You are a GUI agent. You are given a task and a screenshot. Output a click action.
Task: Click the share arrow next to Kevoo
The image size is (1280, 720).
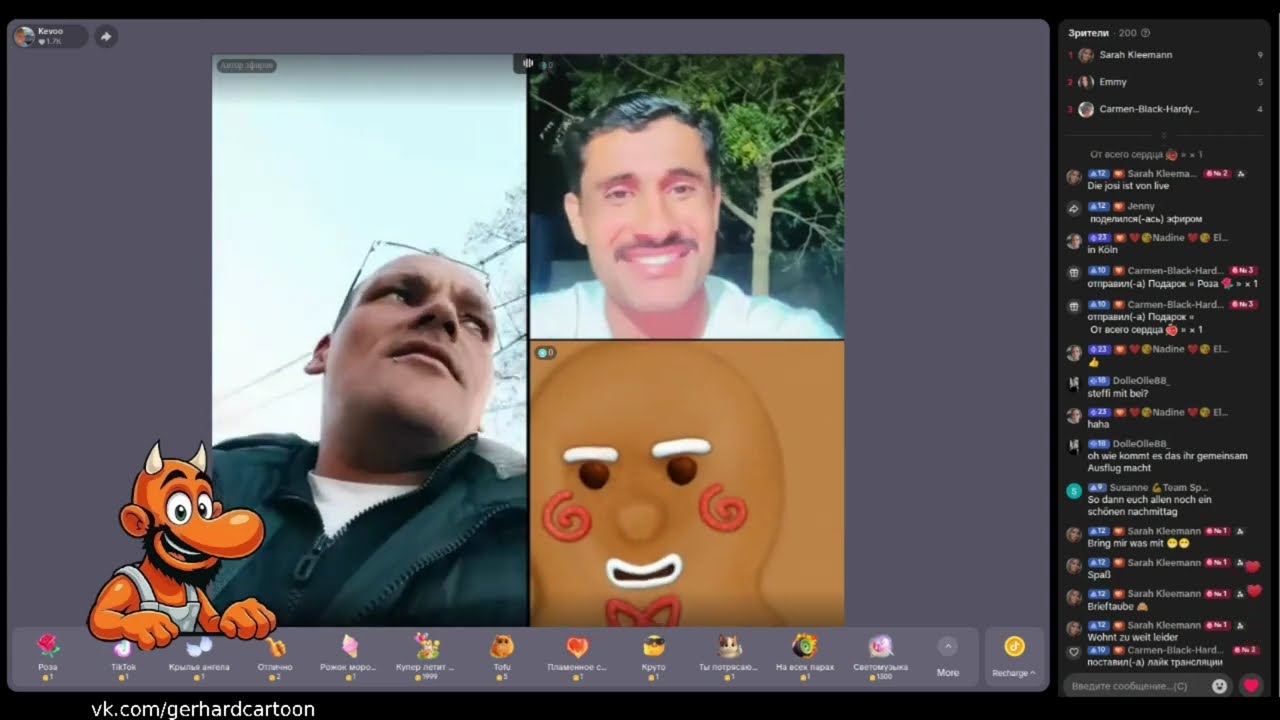[105, 37]
